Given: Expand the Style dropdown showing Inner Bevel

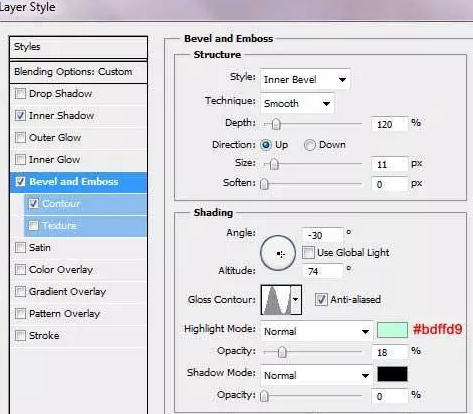Looking at the screenshot, I should click(305, 79).
